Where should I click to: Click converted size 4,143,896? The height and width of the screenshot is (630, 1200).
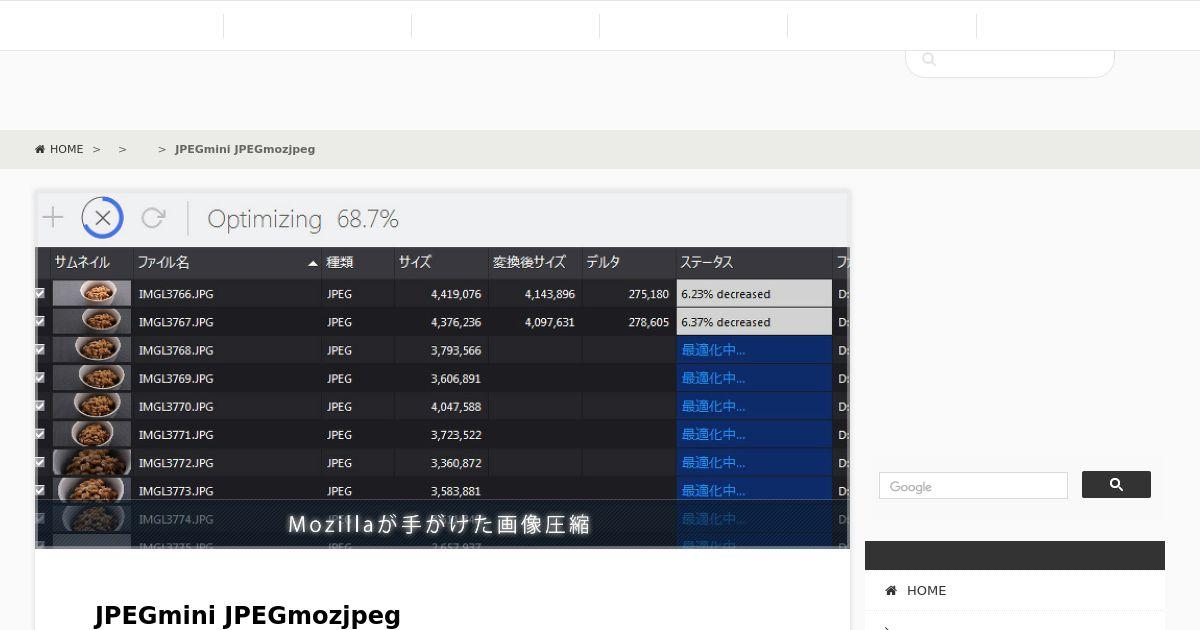click(x=550, y=294)
